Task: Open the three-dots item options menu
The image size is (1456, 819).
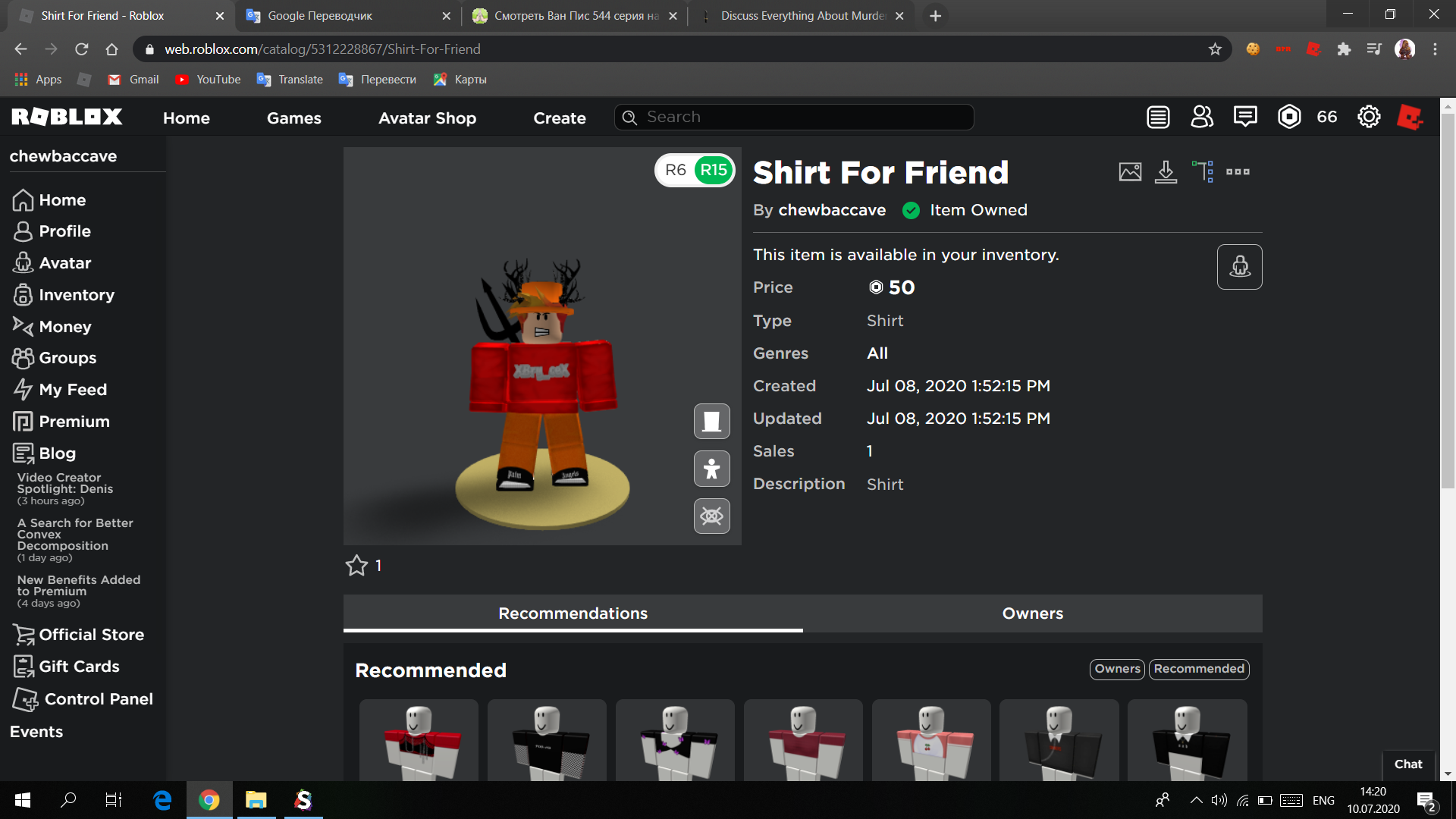Action: point(1238,172)
